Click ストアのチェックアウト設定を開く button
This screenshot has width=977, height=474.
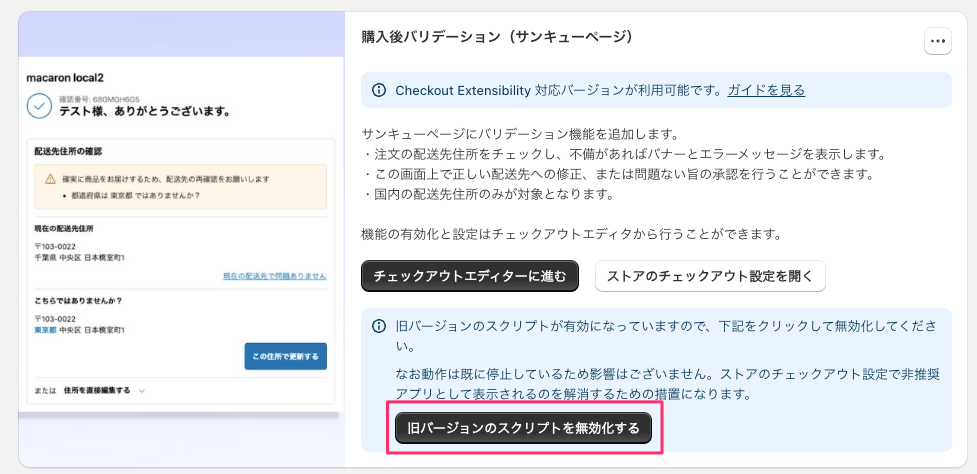pyautogui.click(x=710, y=275)
